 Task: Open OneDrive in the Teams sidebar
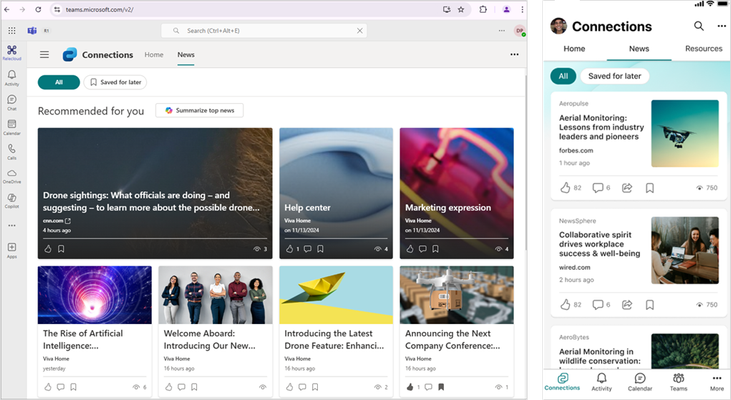(12, 176)
